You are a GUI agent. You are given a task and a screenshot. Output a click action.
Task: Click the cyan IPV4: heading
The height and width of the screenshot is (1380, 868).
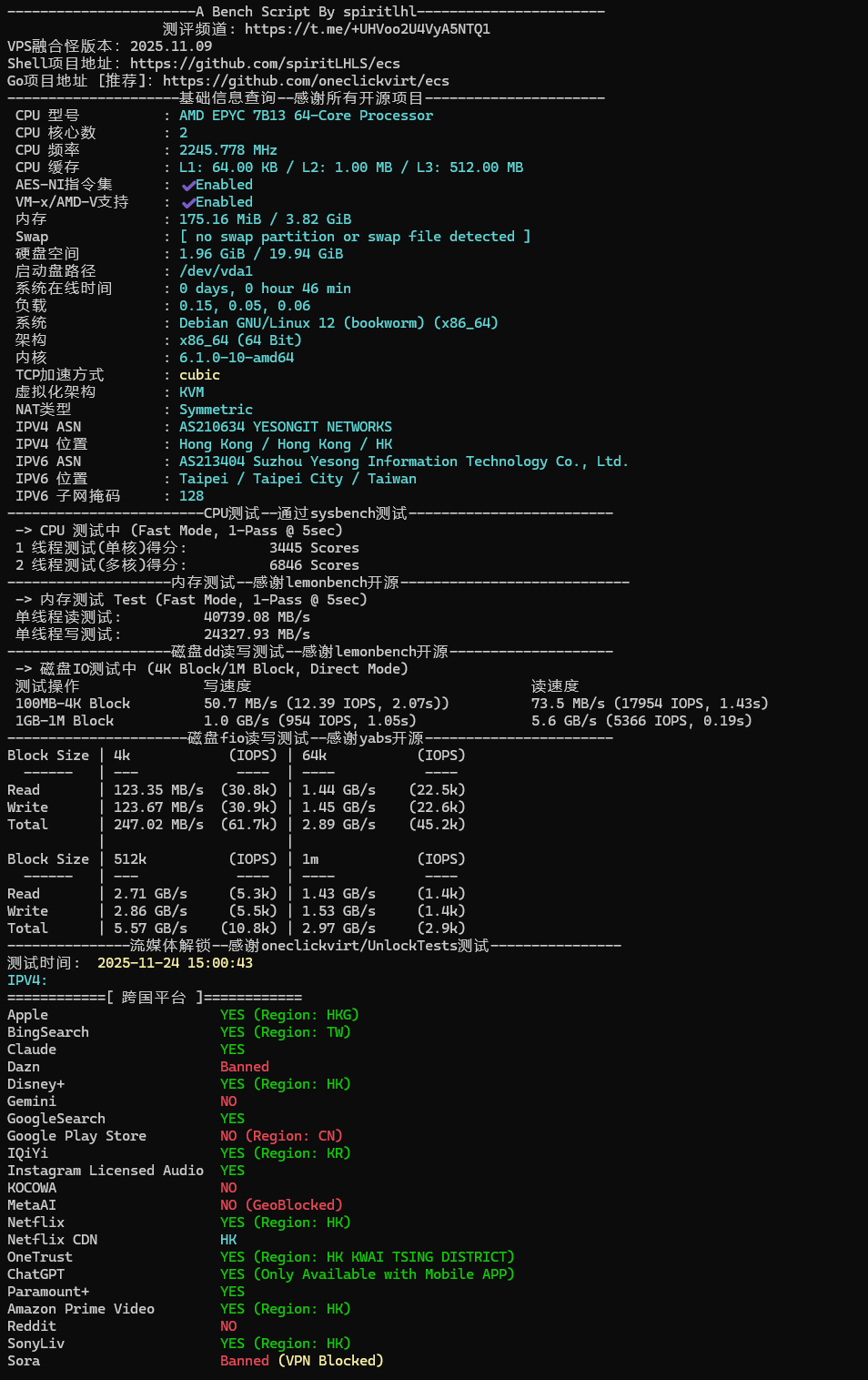pos(27,979)
